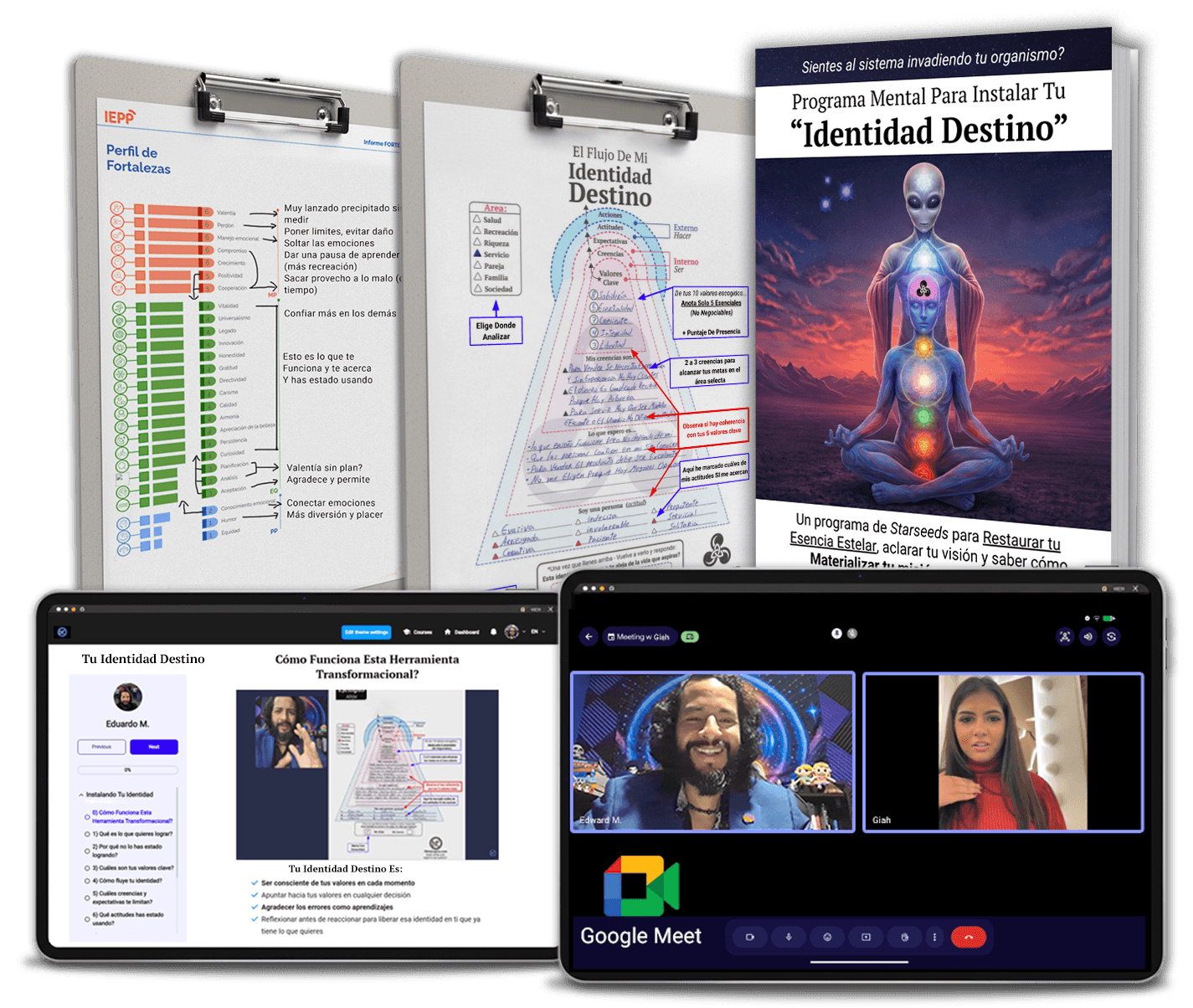
Task: Send a reaction with the emoji icon
Action: tap(827, 938)
